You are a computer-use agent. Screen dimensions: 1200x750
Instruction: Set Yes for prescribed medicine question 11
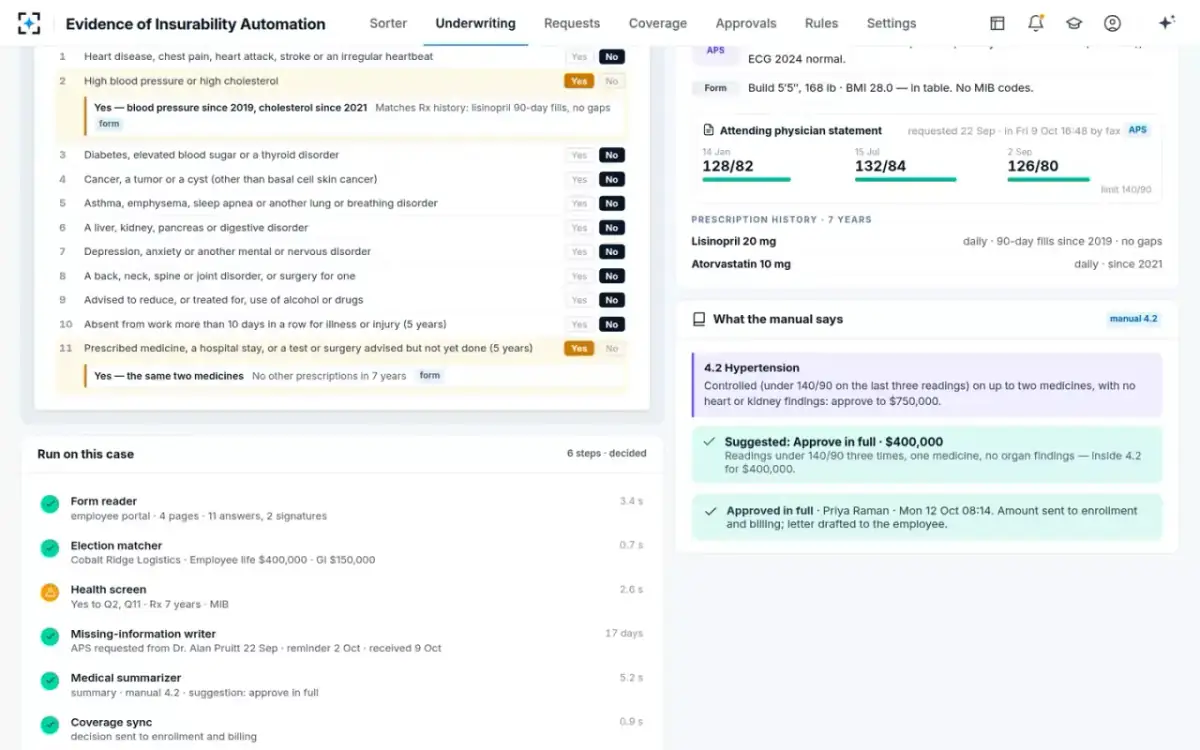(579, 348)
